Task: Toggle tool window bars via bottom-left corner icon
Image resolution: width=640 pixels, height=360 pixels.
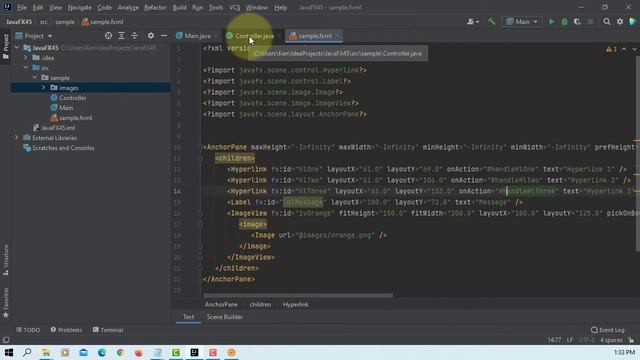Action: [x=6, y=340]
